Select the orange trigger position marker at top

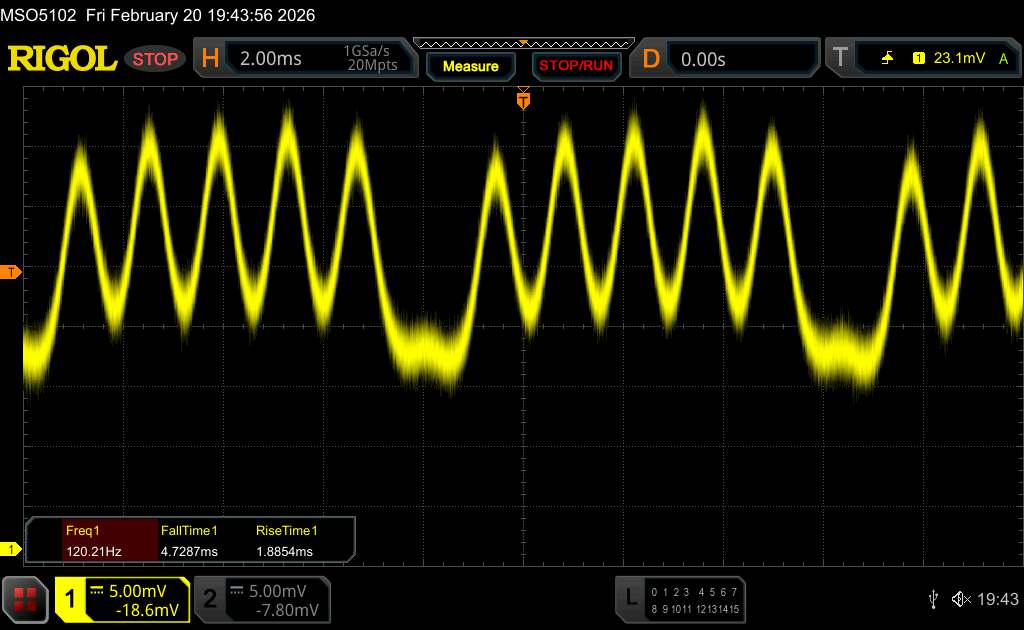(x=523, y=100)
